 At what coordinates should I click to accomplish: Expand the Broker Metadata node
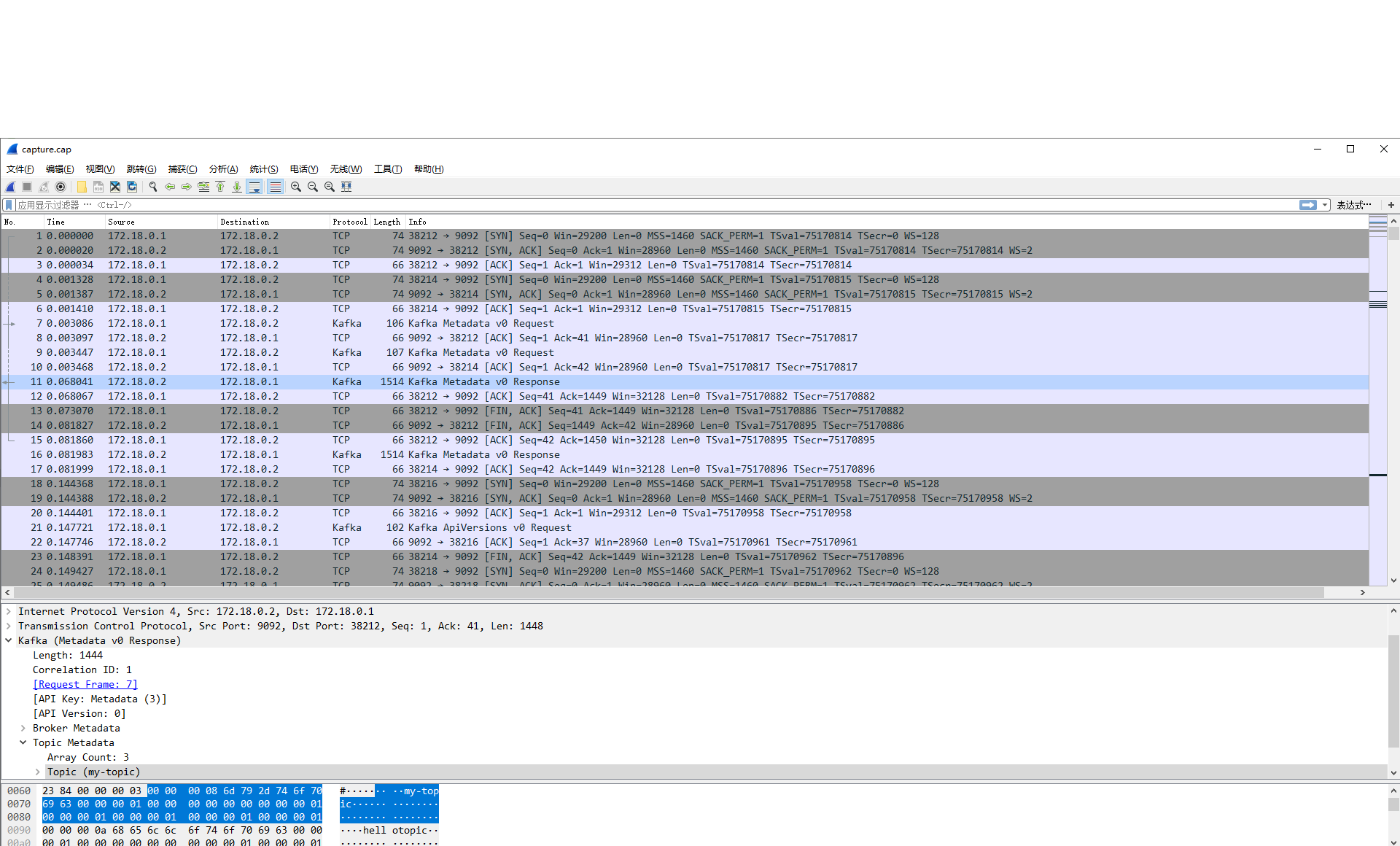tap(23, 728)
